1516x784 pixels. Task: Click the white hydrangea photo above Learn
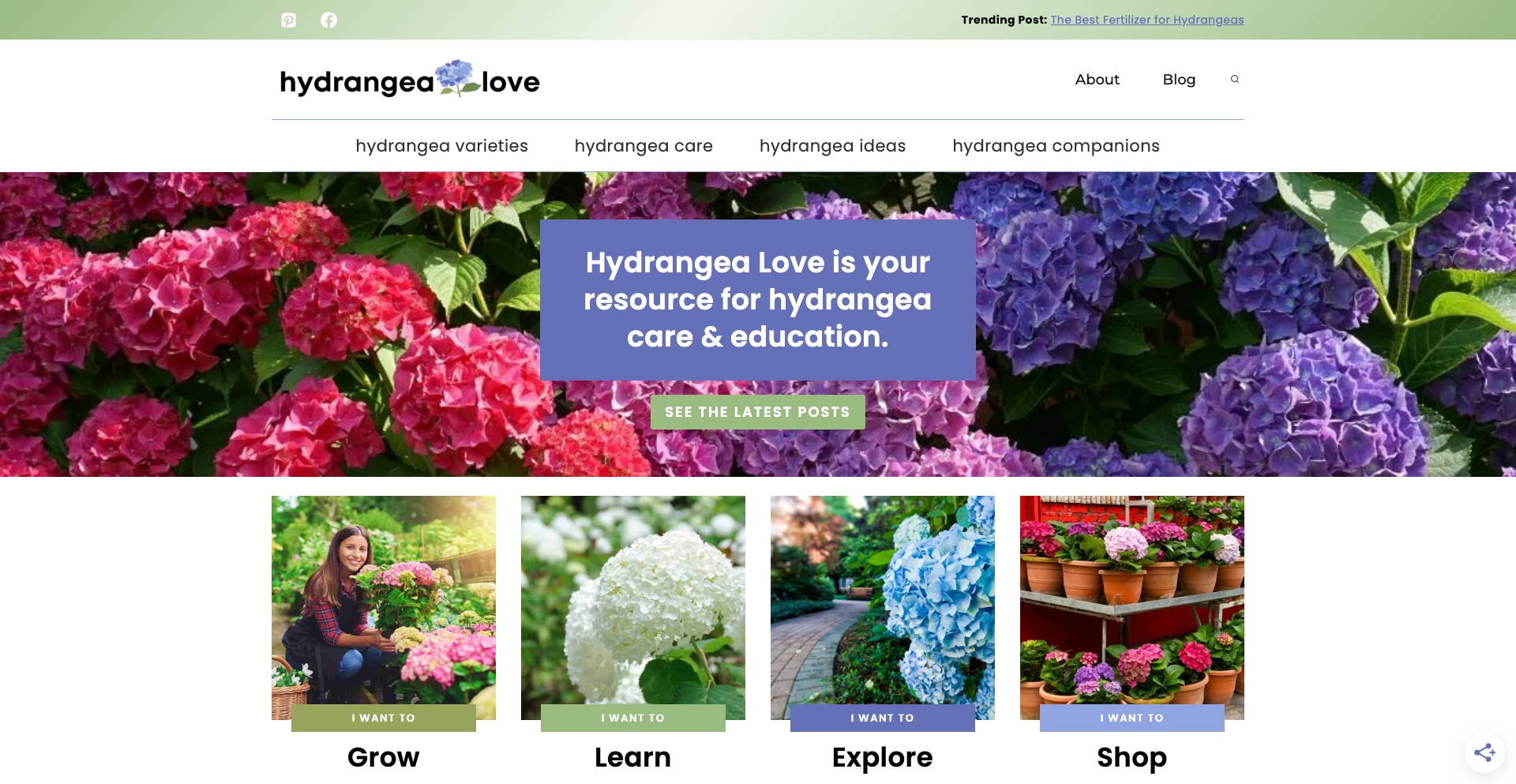click(632, 600)
